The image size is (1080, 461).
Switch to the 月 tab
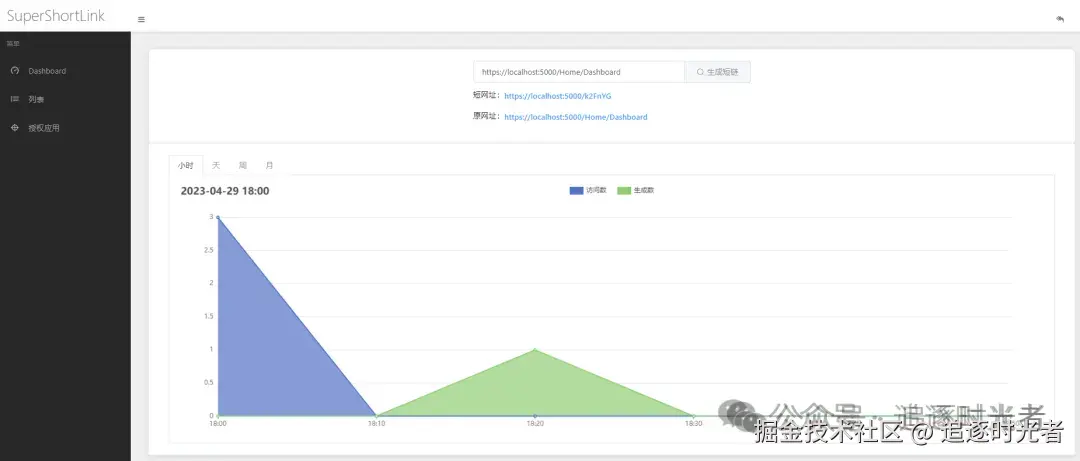click(x=269, y=165)
